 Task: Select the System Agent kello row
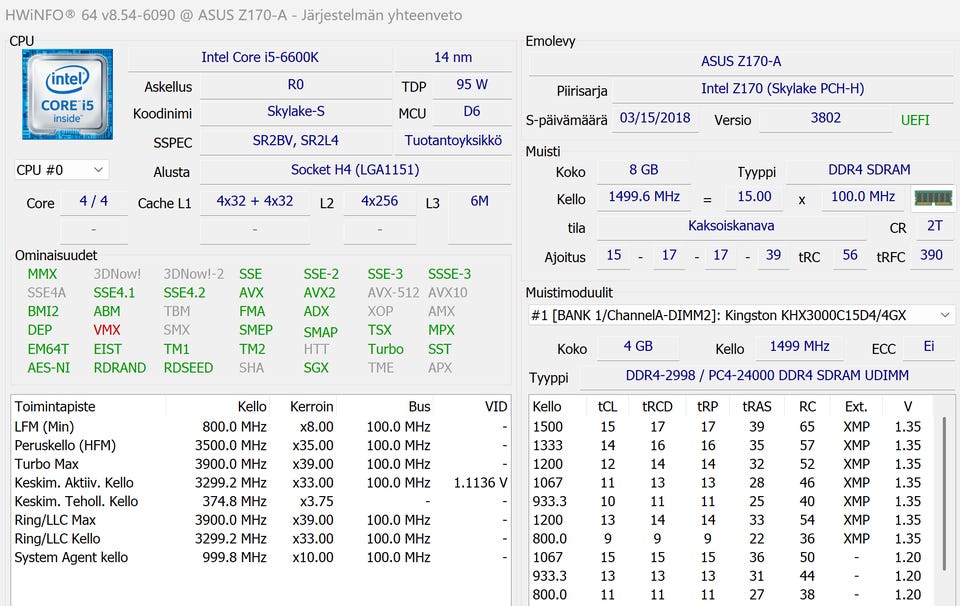click(x=261, y=558)
